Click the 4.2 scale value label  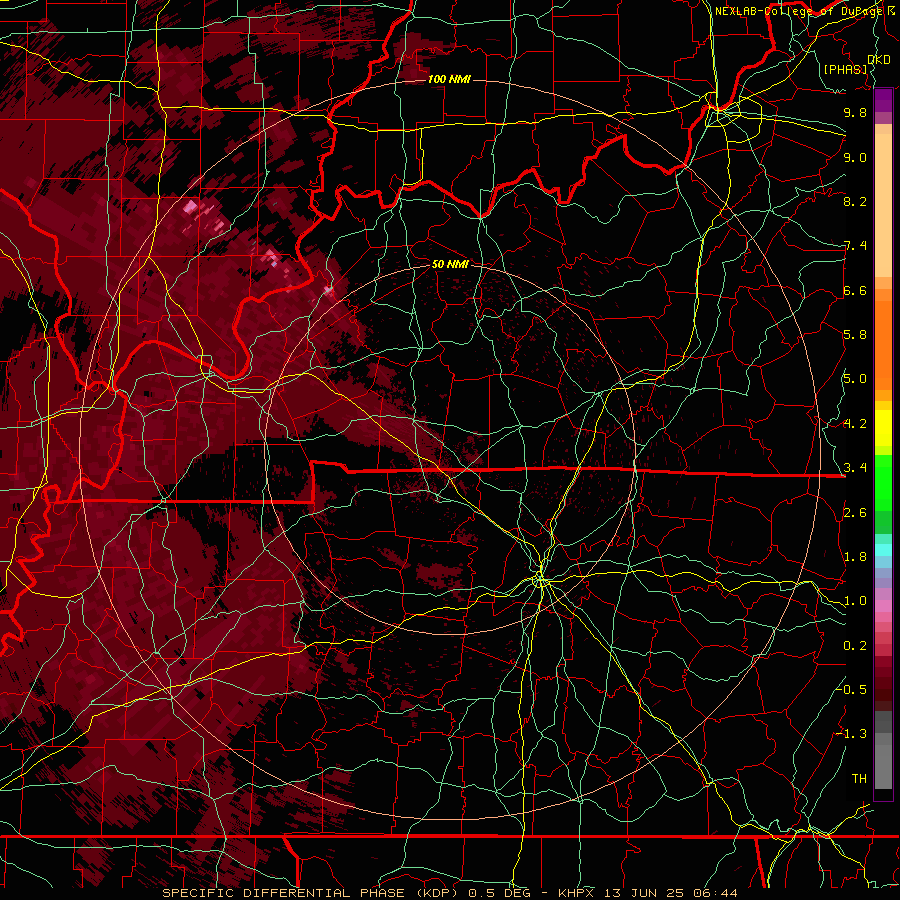tap(855, 424)
